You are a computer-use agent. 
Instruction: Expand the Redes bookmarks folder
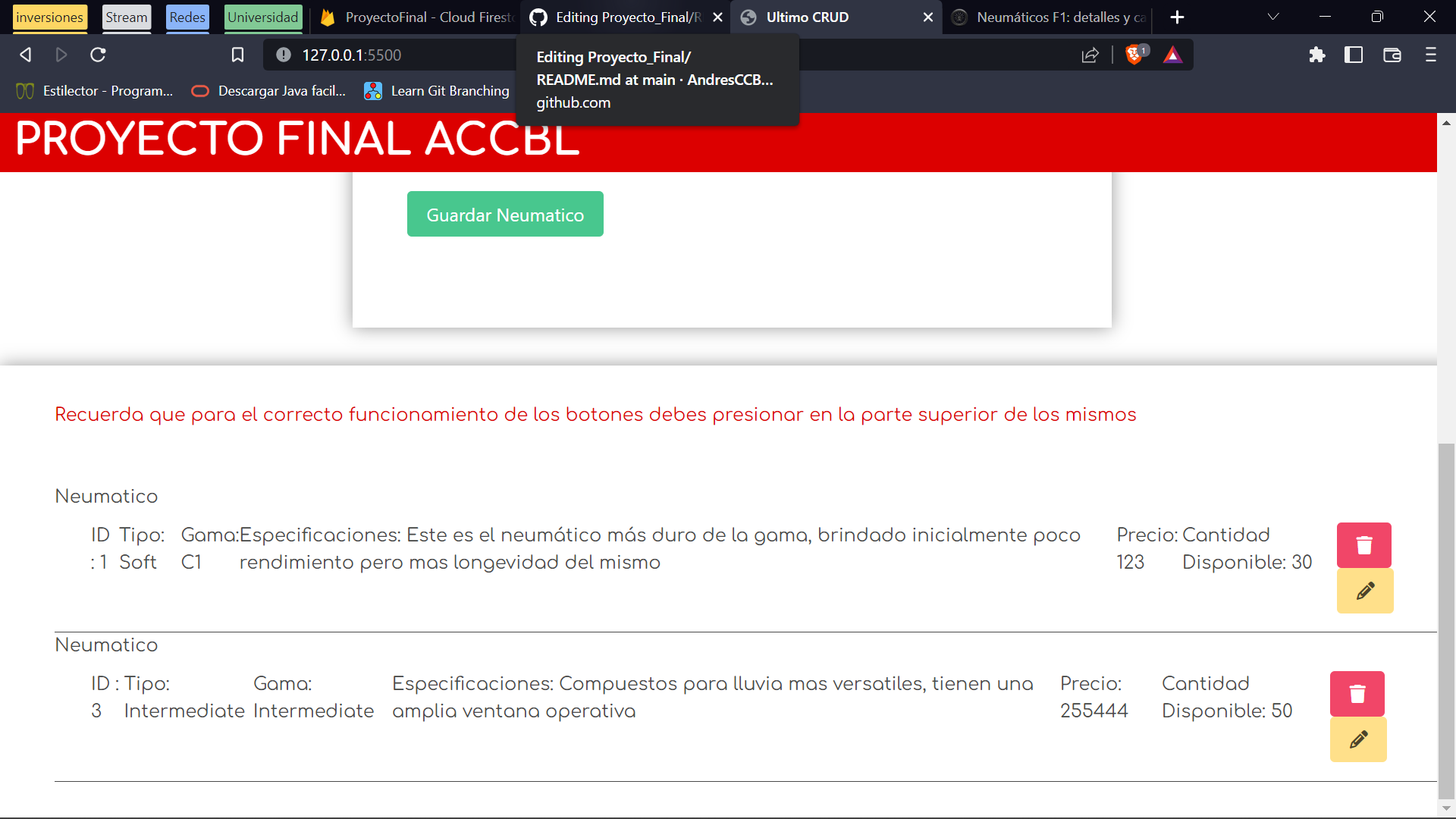point(187,17)
